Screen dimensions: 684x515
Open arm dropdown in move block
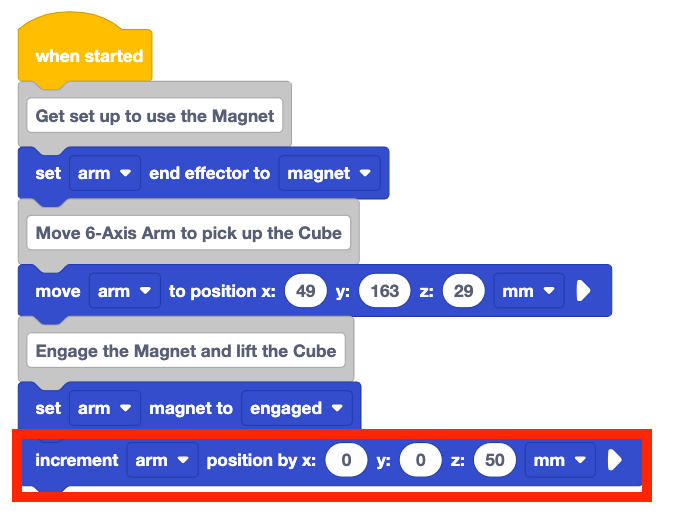(x=124, y=291)
